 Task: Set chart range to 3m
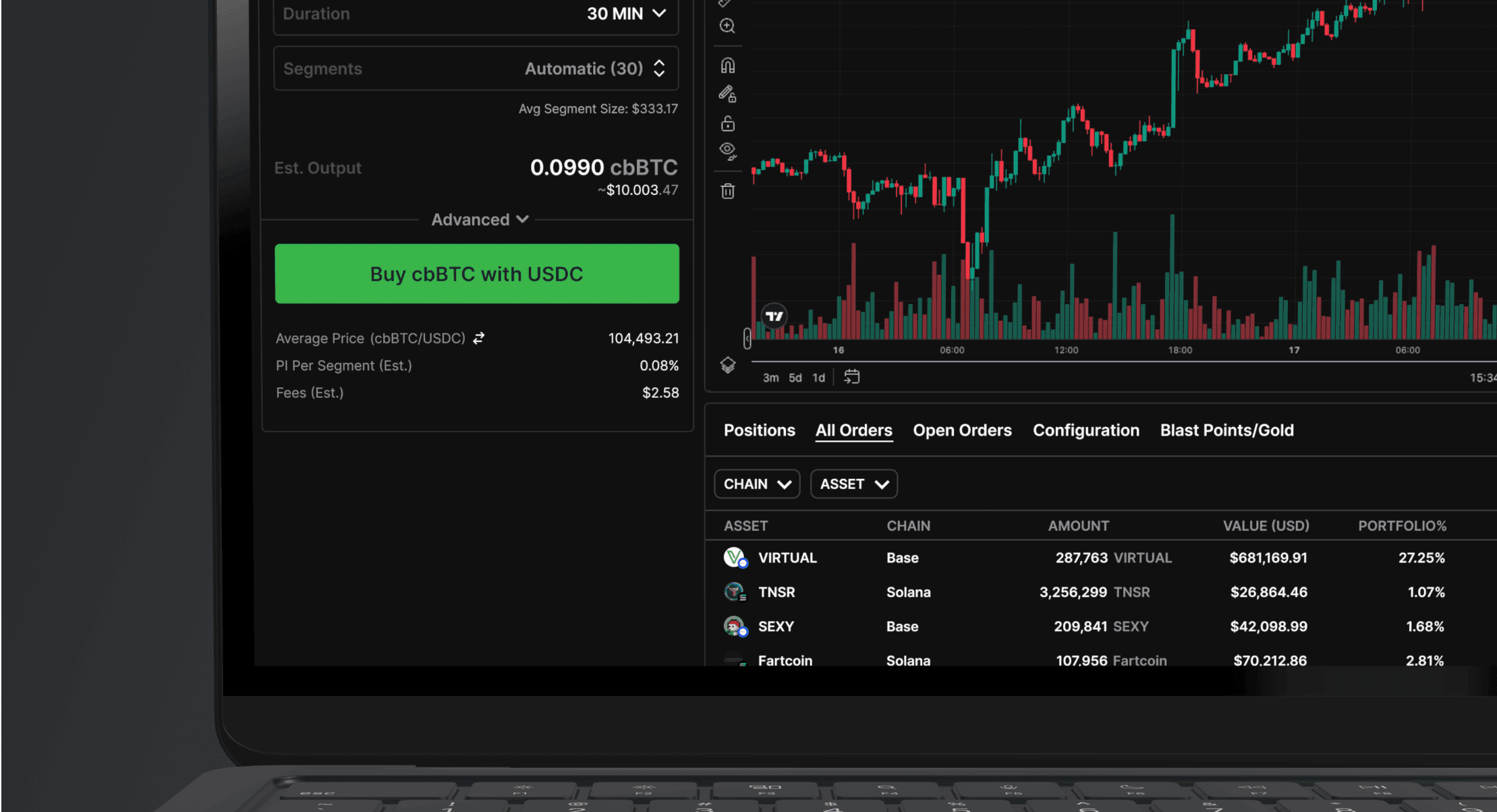pyautogui.click(x=770, y=378)
